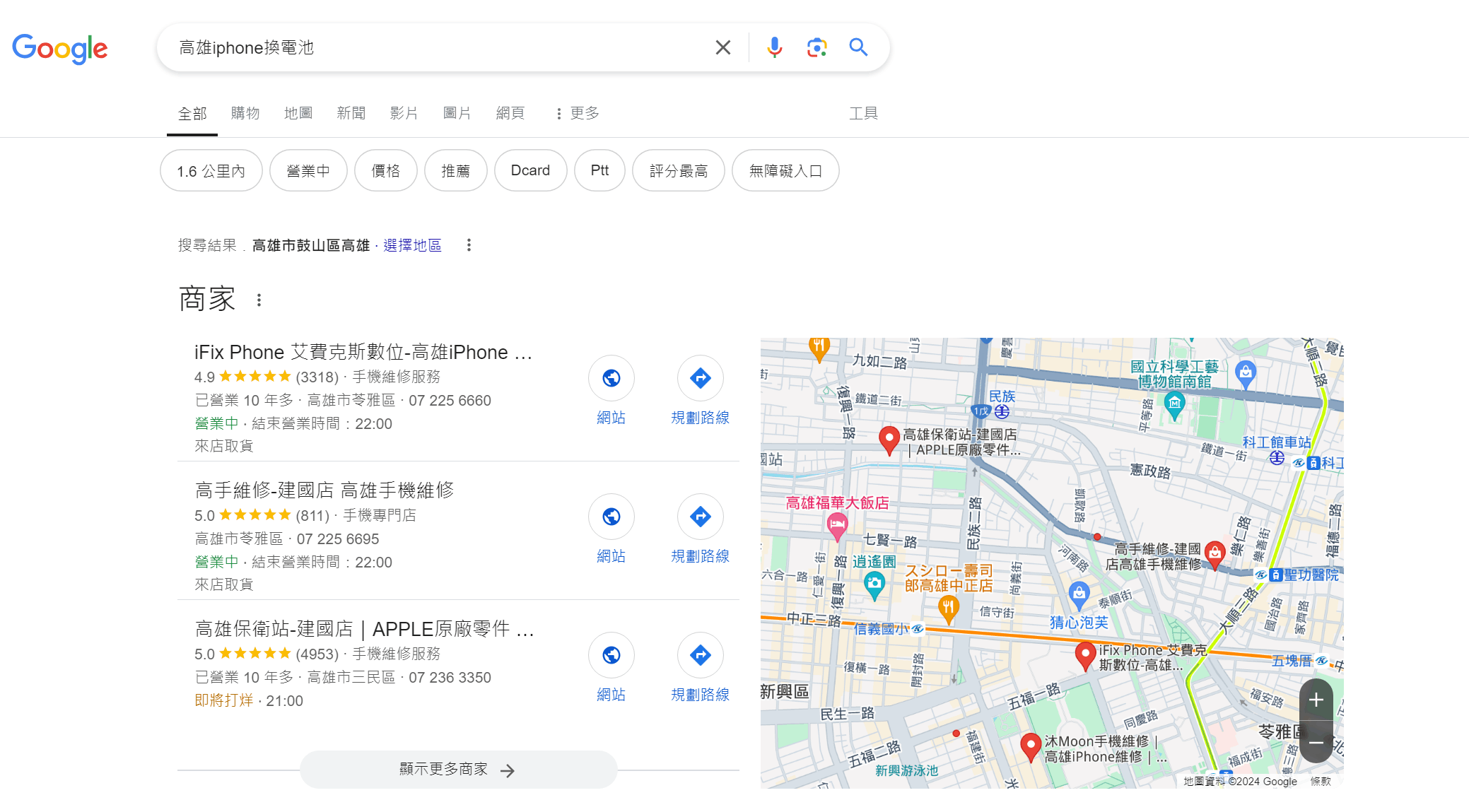Click the 高雄福華大飯店 hotel pin
Screen dimensions: 1469x812
coord(837,526)
